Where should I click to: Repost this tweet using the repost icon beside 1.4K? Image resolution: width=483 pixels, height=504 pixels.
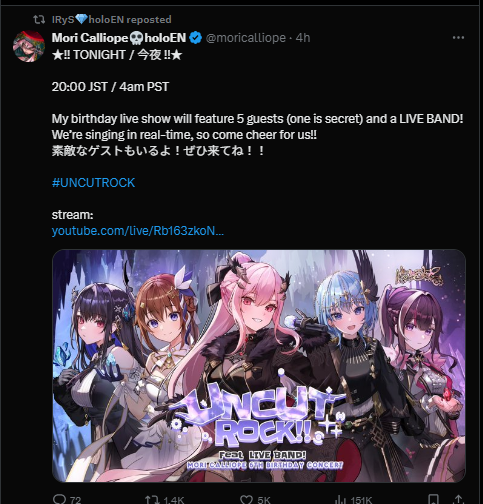coord(152,499)
